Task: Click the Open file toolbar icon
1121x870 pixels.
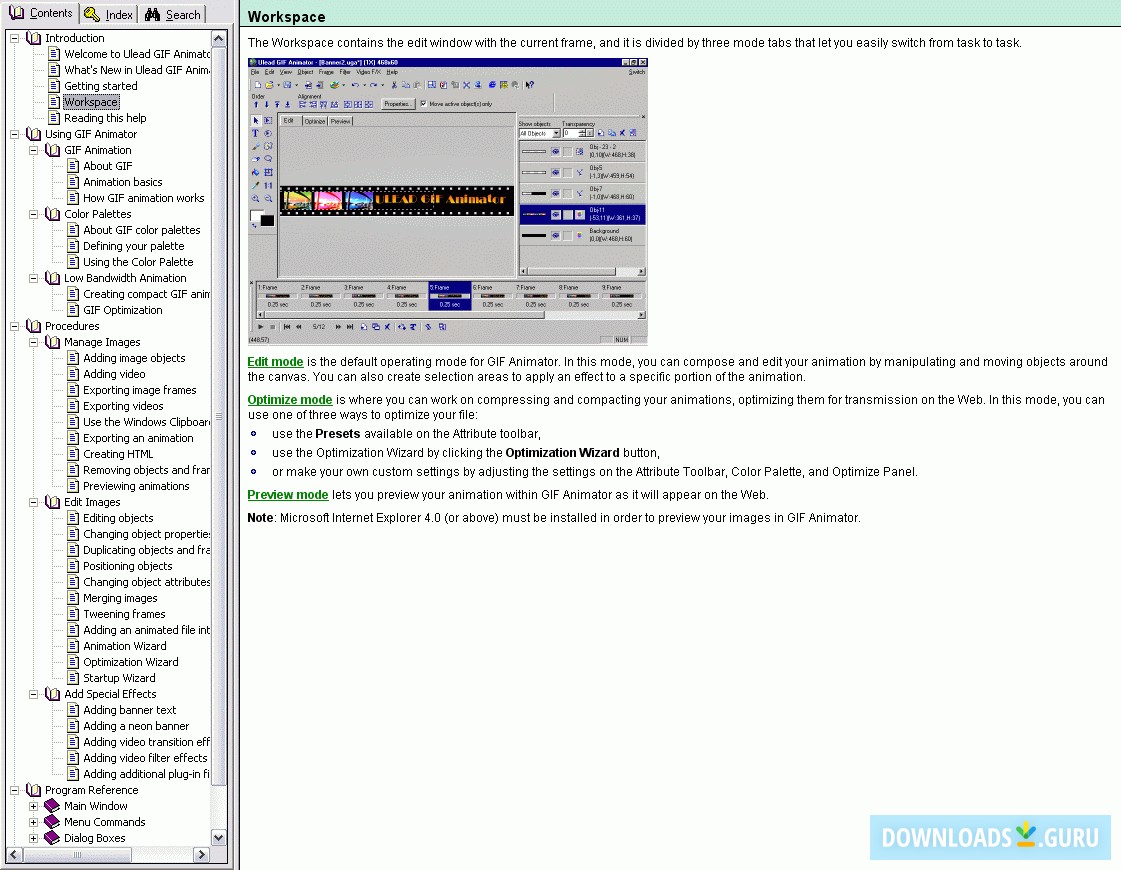Action: click(x=269, y=85)
